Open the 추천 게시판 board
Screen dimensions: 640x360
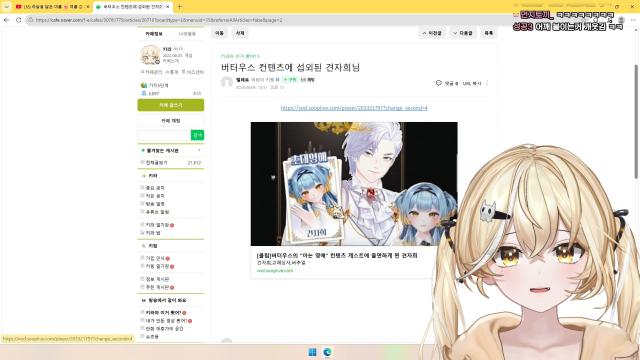[157, 287]
